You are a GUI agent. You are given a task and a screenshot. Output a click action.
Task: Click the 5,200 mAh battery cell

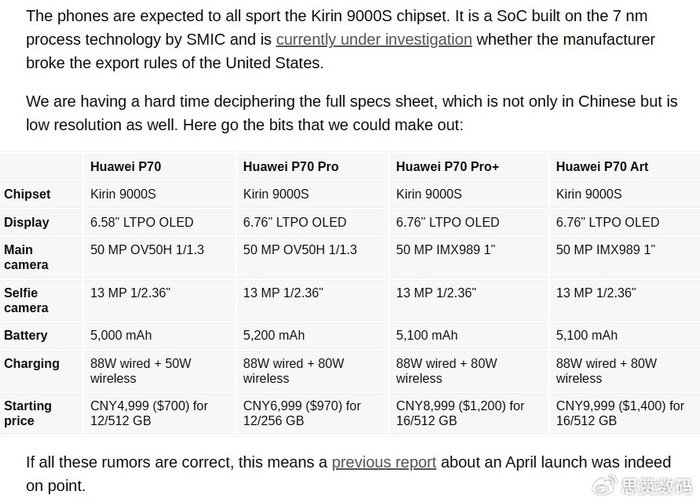point(274,335)
